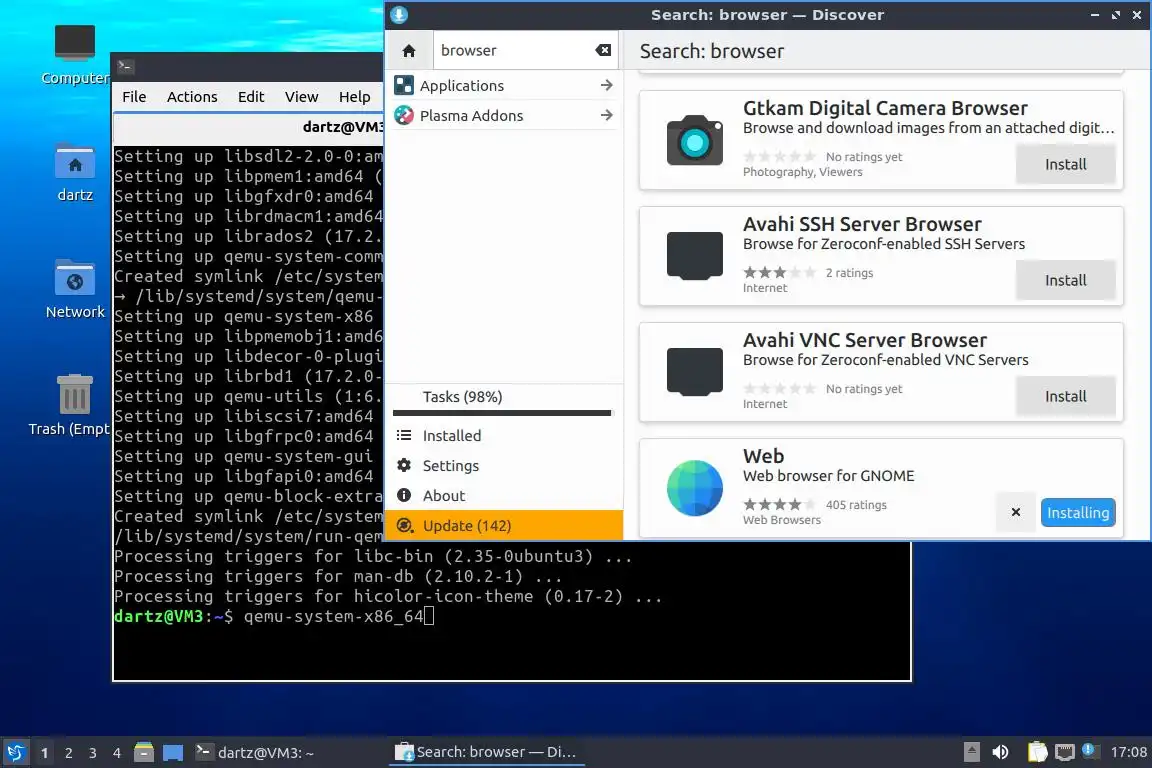The height and width of the screenshot is (768, 1152).
Task: Open the terminal View menu
Action: click(x=301, y=97)
